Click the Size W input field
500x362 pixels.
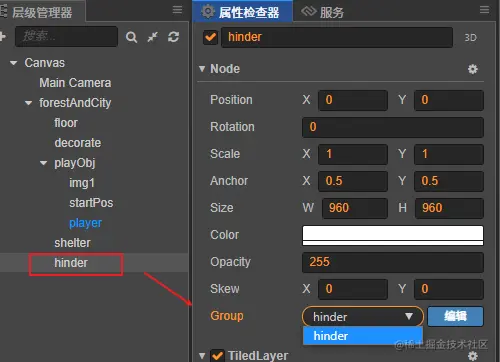pos(355,208)
